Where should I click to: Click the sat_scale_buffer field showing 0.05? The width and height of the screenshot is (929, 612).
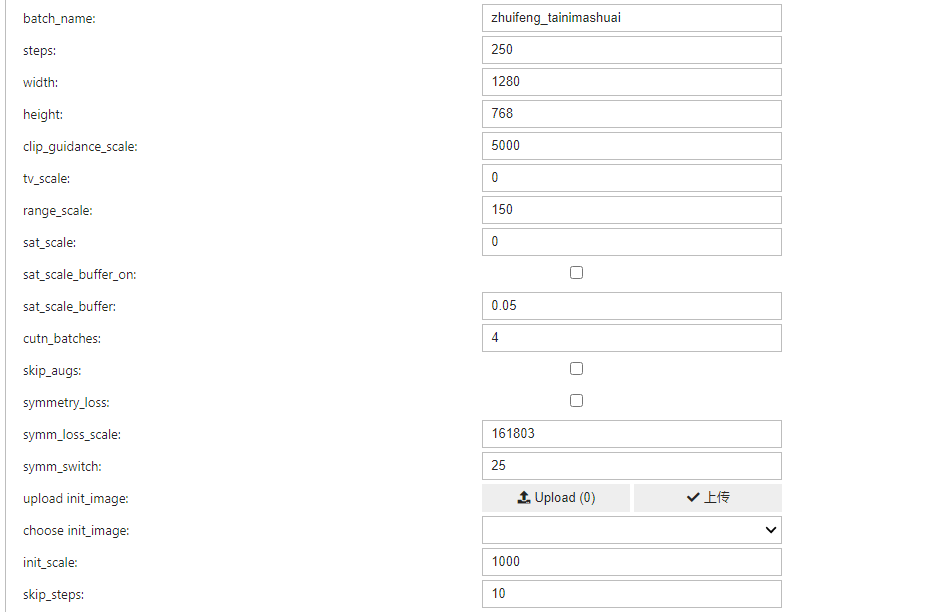(631, 305)
